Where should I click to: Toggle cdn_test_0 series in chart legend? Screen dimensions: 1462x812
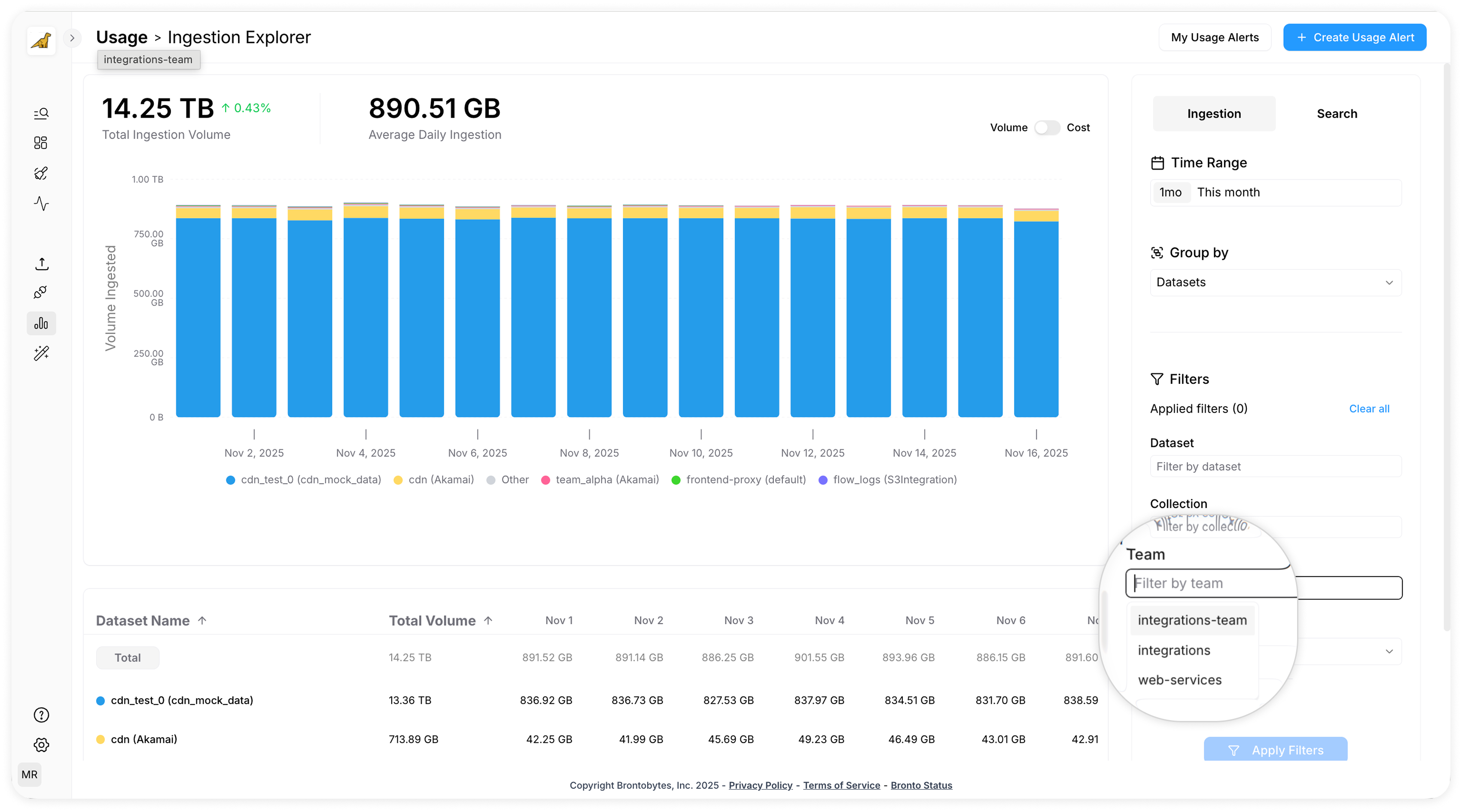311,480
